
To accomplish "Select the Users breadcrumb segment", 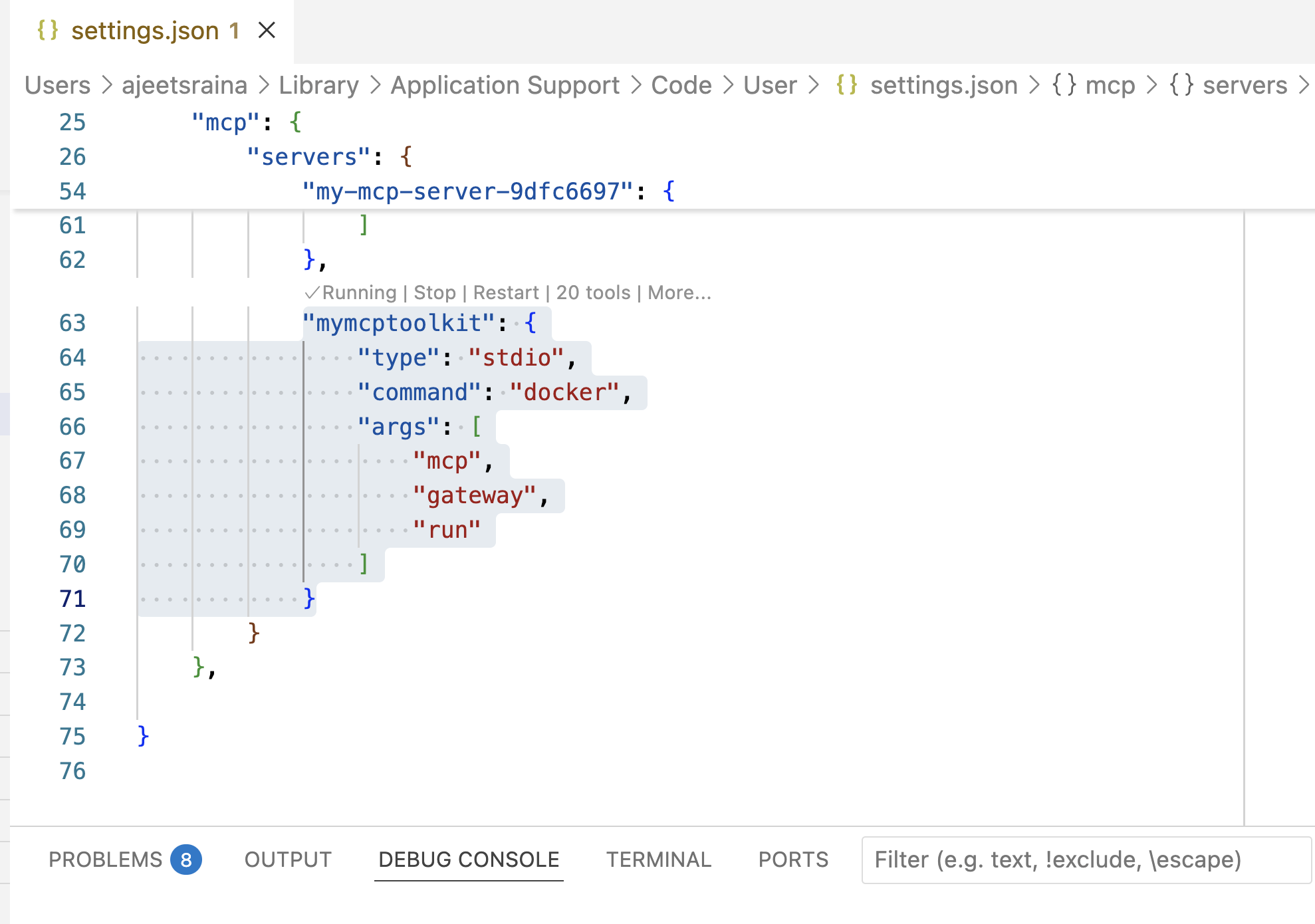I will tap(57, 85).
